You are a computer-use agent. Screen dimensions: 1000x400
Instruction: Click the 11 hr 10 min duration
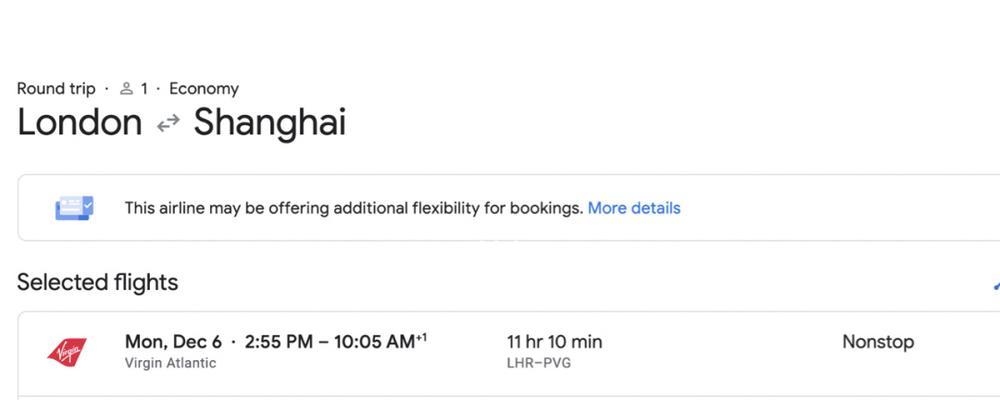pos(554,342)
